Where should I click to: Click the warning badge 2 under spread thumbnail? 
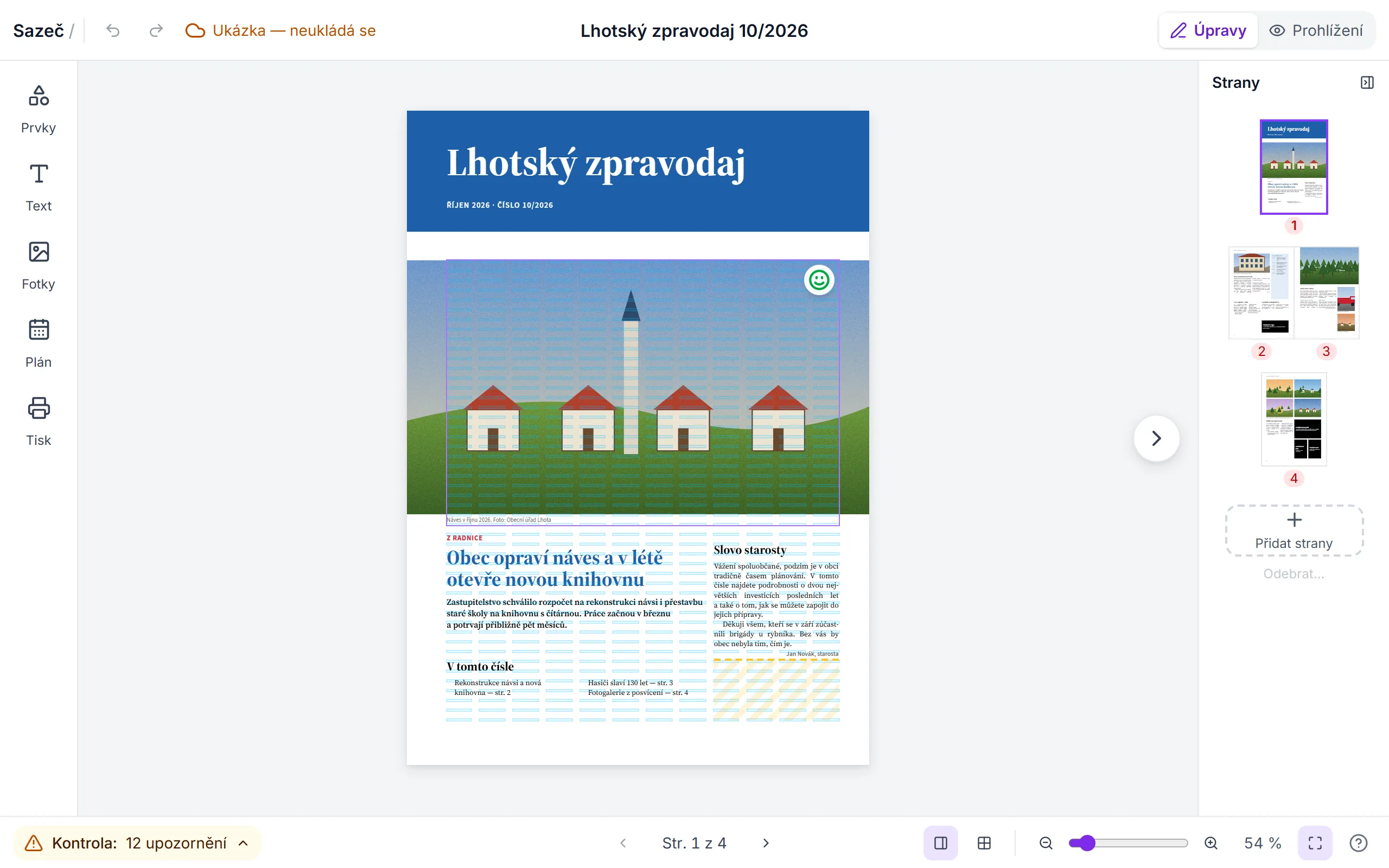[x=1261, y=352]
